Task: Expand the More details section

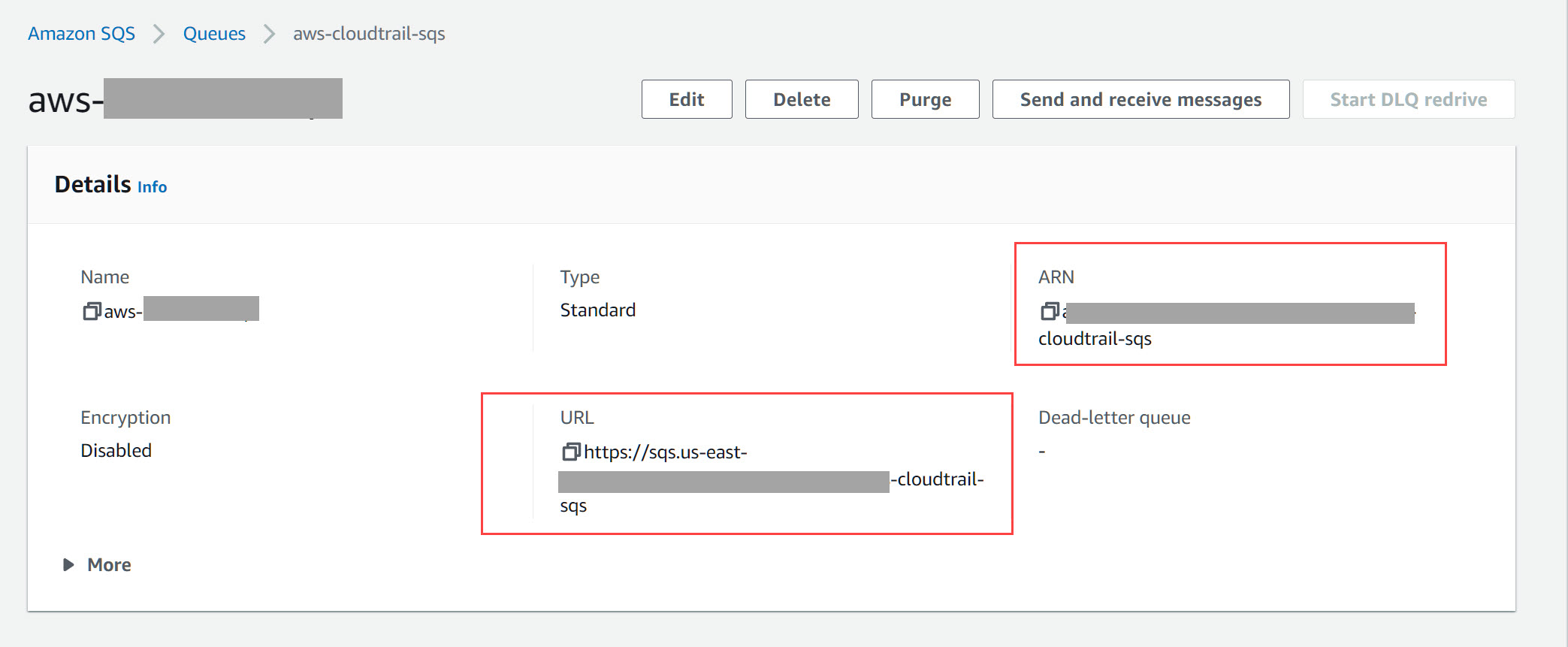Action: coord(97,565)
